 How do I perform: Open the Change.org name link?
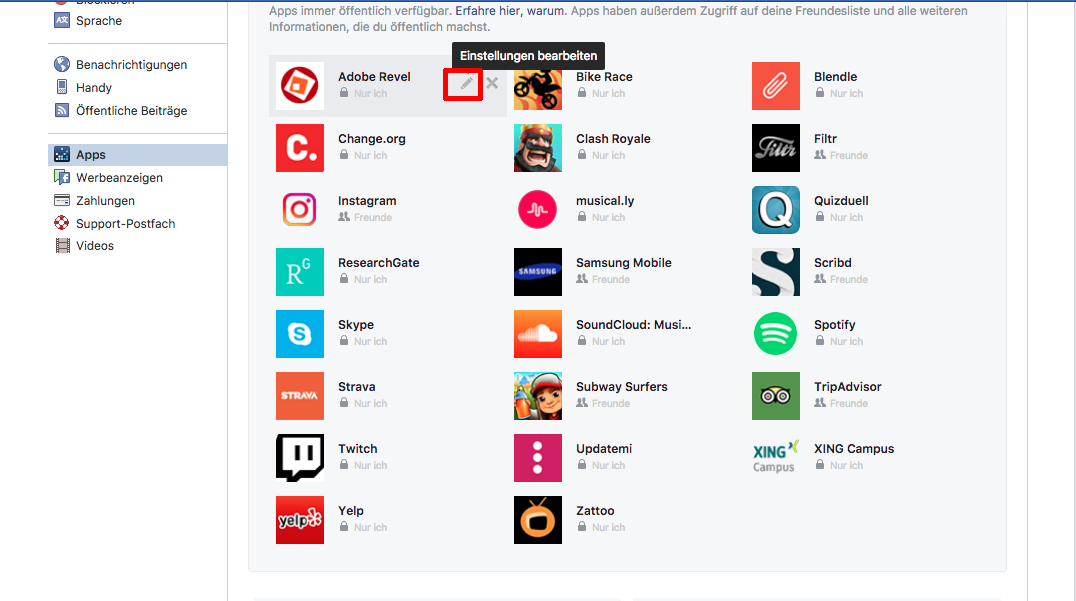coord(371,139)
